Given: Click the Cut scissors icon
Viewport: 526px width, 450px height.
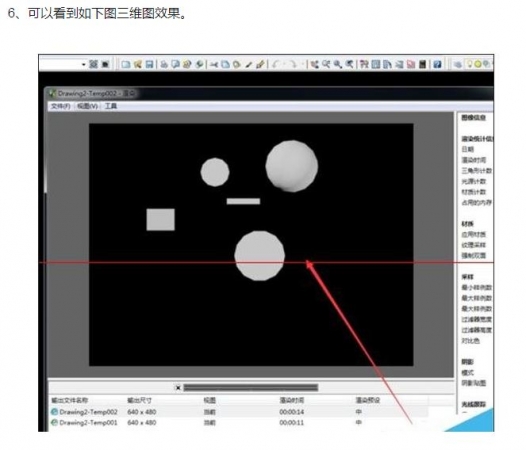Looking at the screenshot, I should tap(214, 64).
